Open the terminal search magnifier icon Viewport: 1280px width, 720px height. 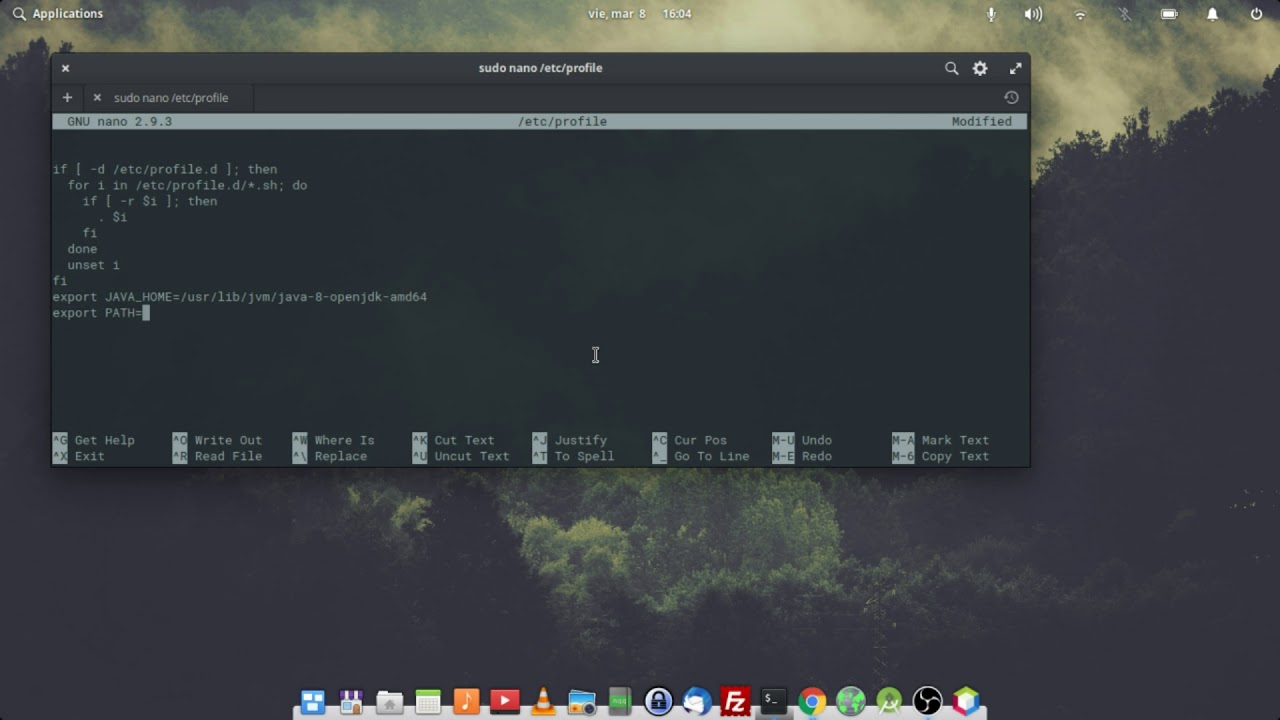coord(951,68)
